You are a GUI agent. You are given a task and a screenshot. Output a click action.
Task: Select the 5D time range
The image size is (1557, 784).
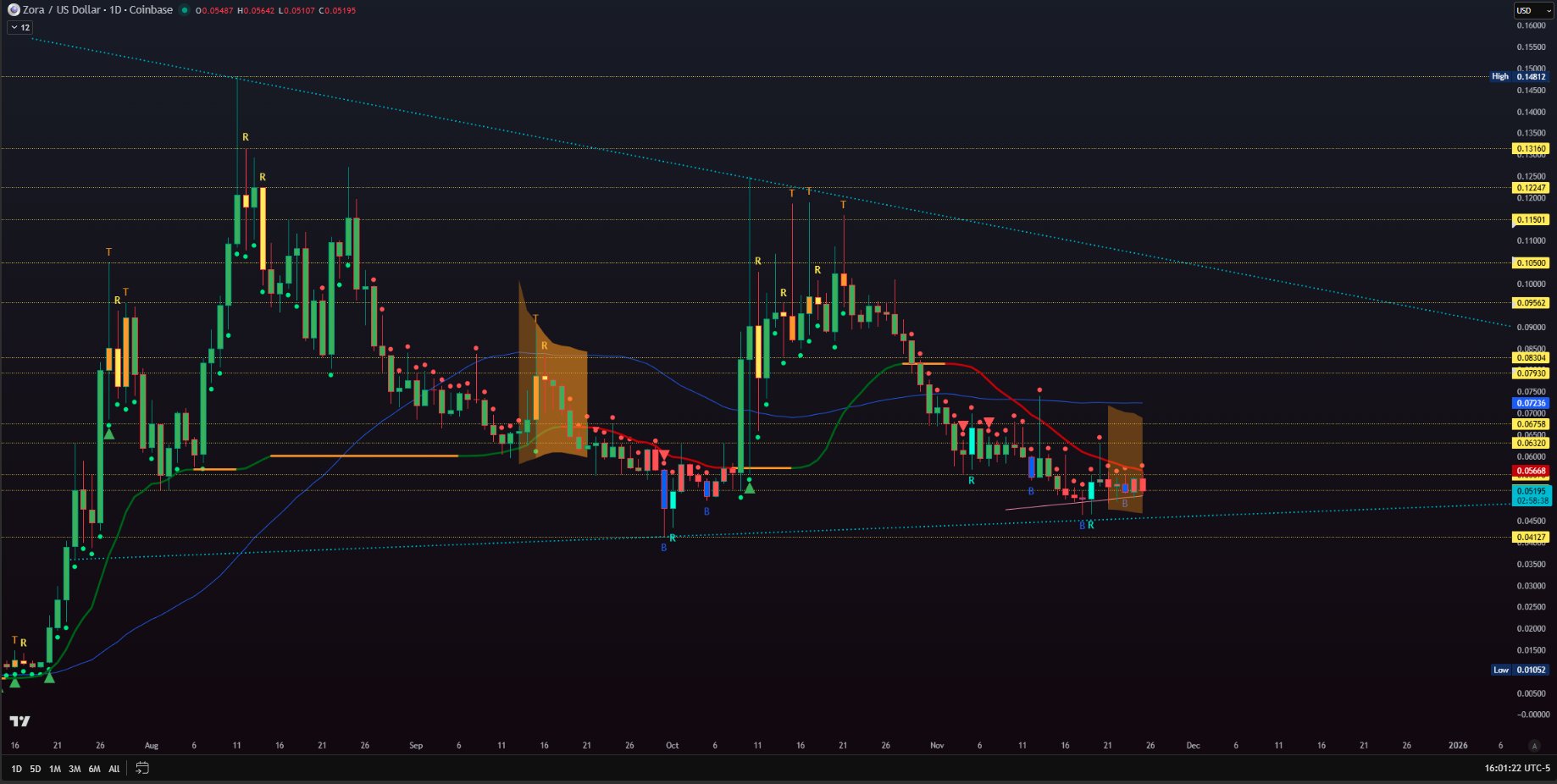[36, 769]
